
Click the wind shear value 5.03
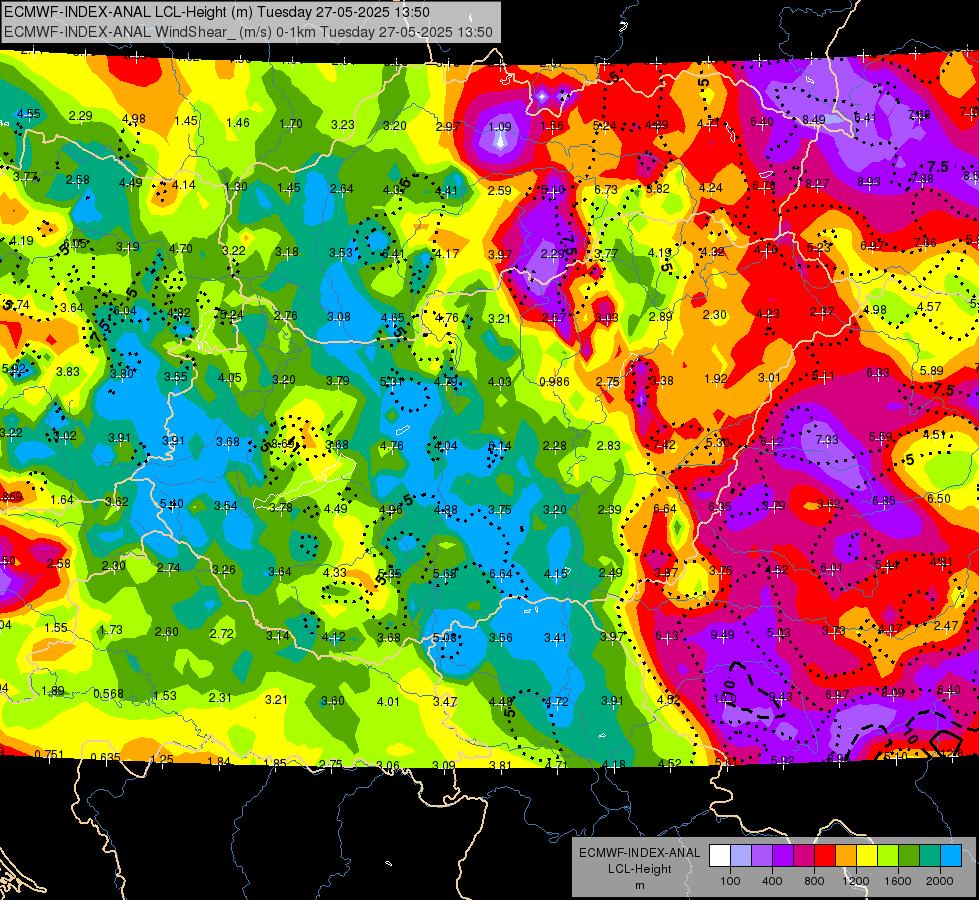778,633
